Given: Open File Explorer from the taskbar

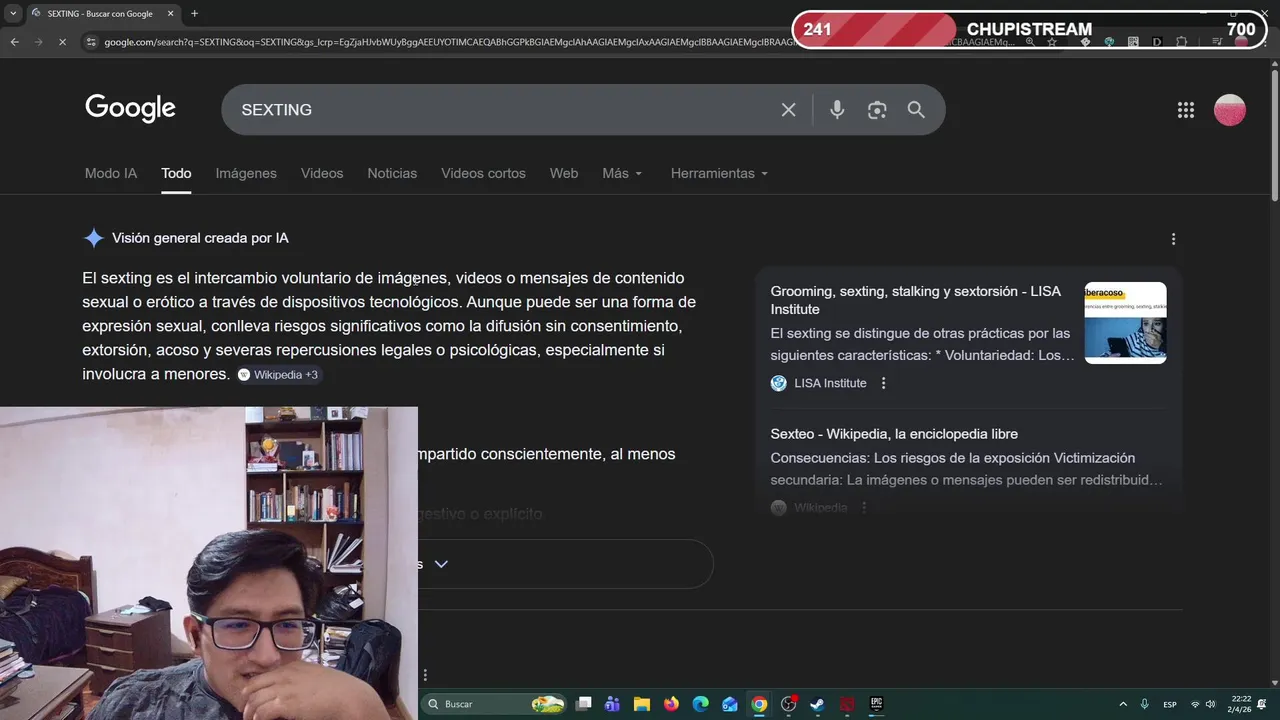Looking at the screenshot, I should [x=642, y=704].
